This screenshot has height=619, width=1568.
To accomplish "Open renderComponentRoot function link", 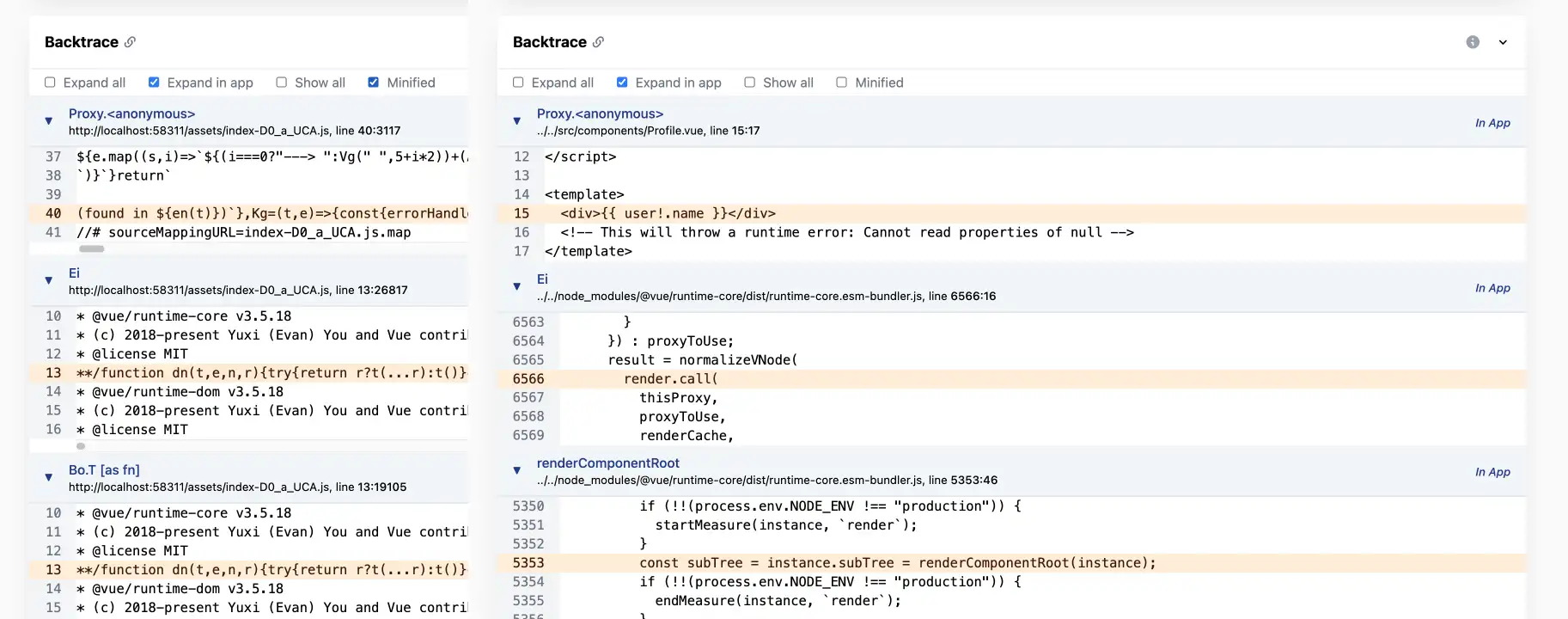I will click(608, 463).
